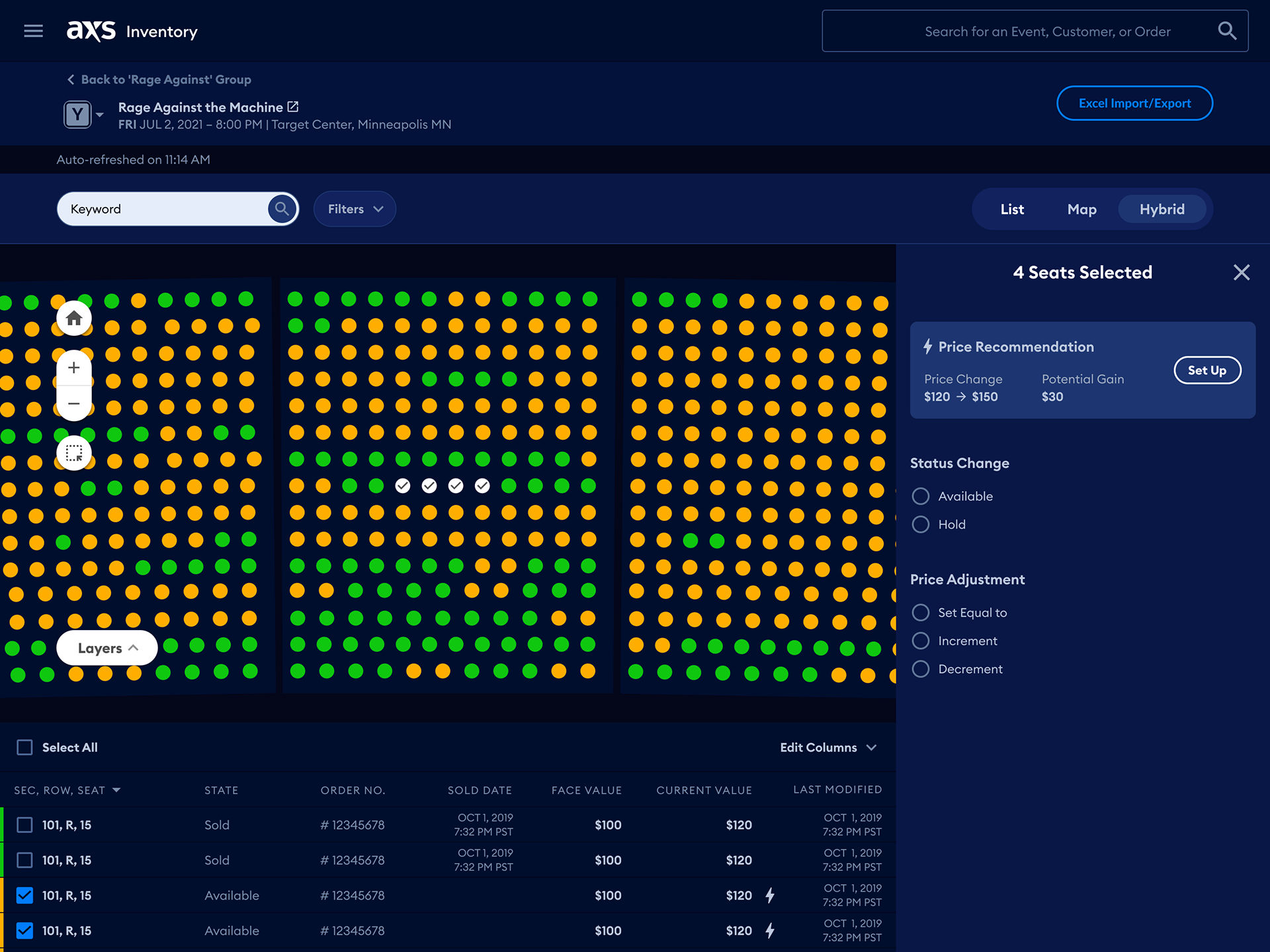Screen dimensions: 1270x952
Task: Click the SOLD DATE column header
Action: coord(480,790)
